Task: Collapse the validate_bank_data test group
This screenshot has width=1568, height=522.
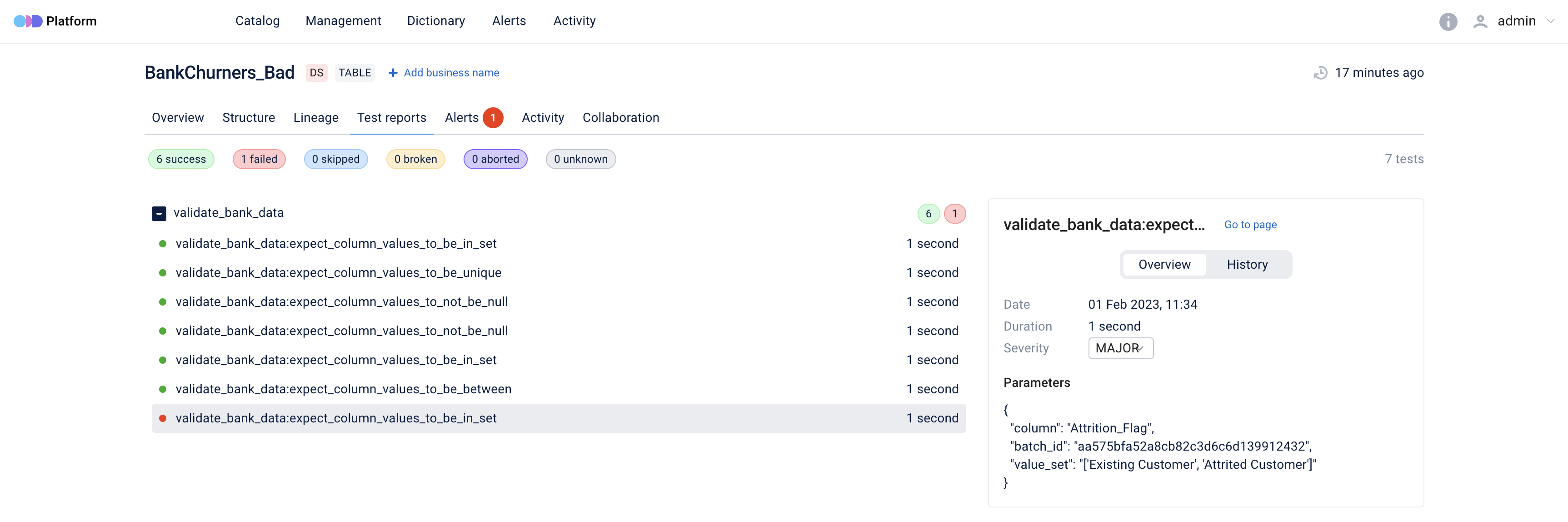Action: 159,214
